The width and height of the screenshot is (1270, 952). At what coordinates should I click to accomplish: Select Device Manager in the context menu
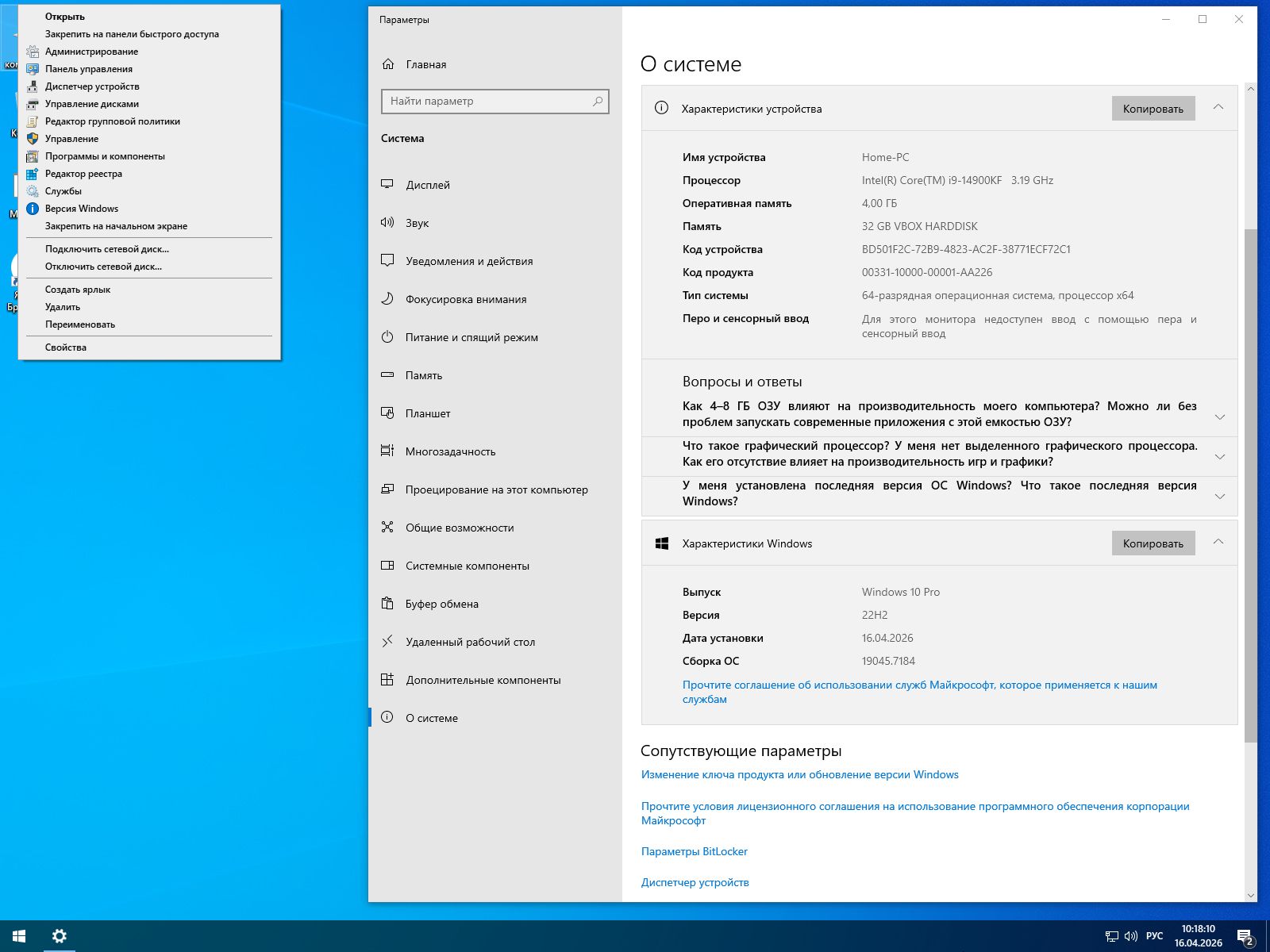[92, 86]
